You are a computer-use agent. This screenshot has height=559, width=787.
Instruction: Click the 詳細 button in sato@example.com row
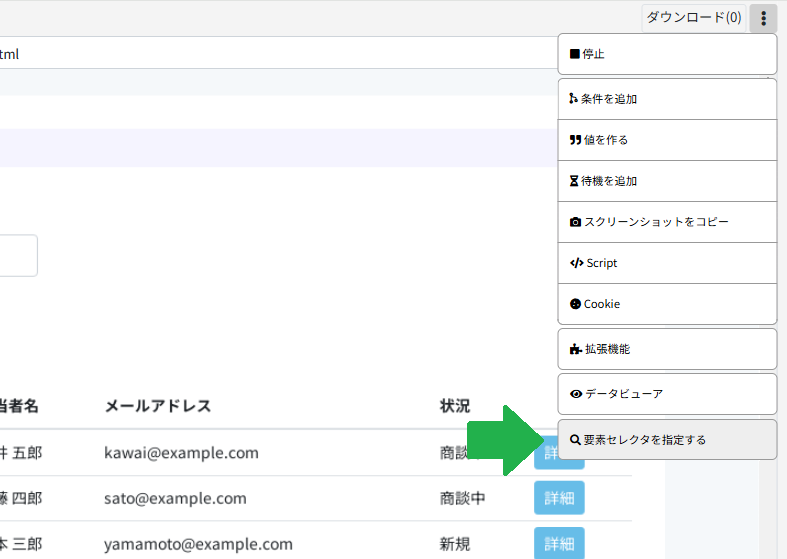click(x=559, y=498)
